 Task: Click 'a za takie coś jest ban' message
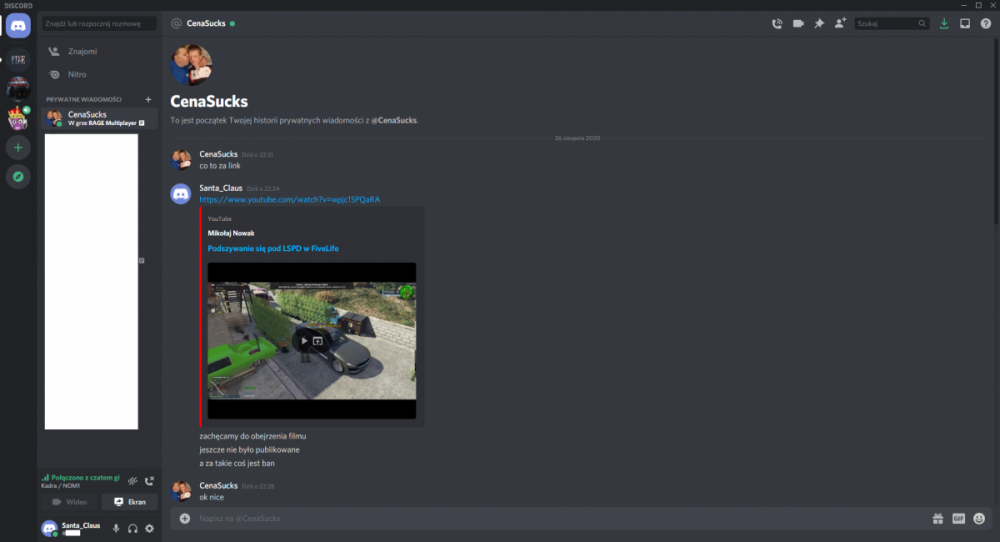(237, 464)
